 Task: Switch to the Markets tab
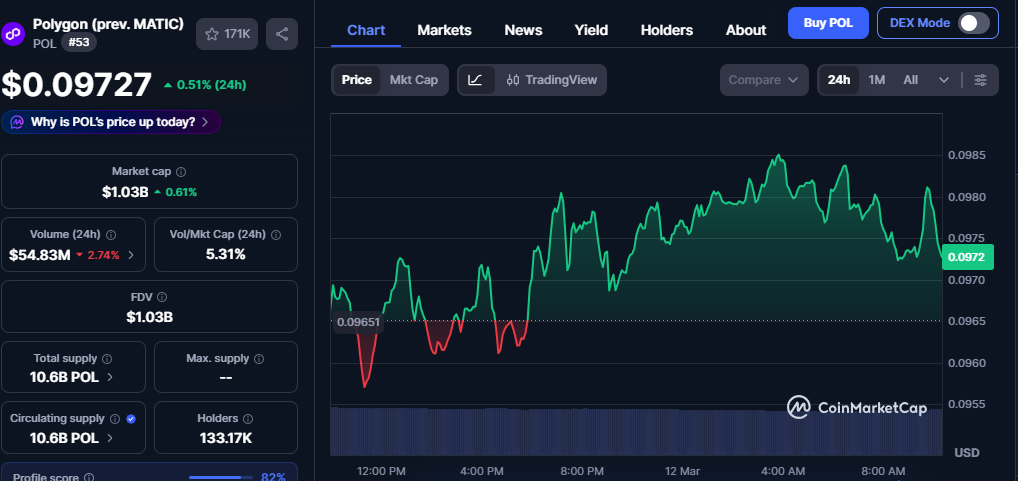(444, 30)
